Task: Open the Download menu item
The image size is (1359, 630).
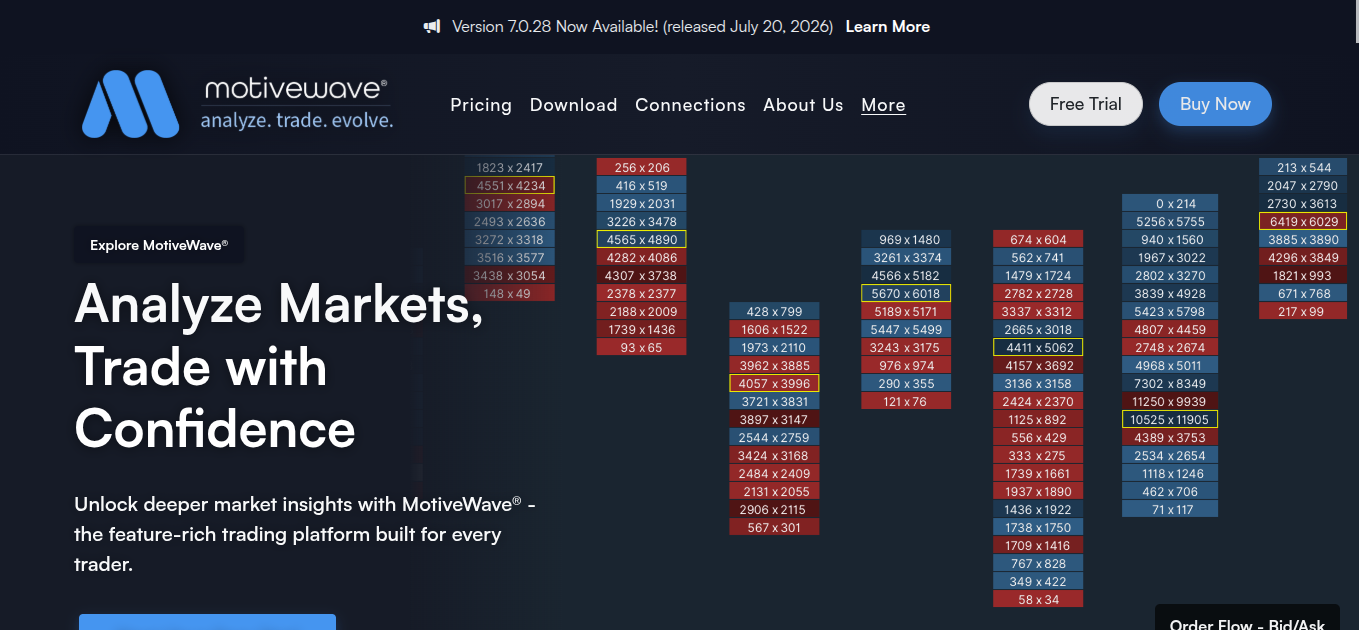Action: click(x=573, y=105)
